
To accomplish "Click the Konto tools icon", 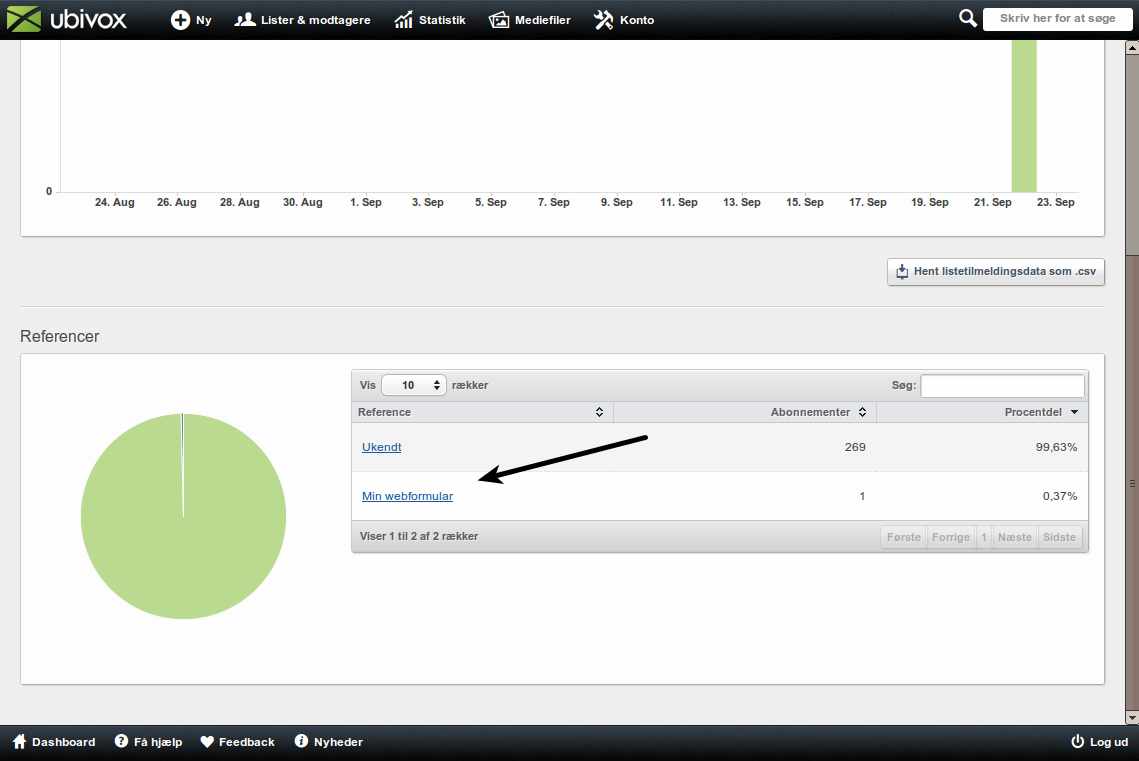I will pos(604,20).
